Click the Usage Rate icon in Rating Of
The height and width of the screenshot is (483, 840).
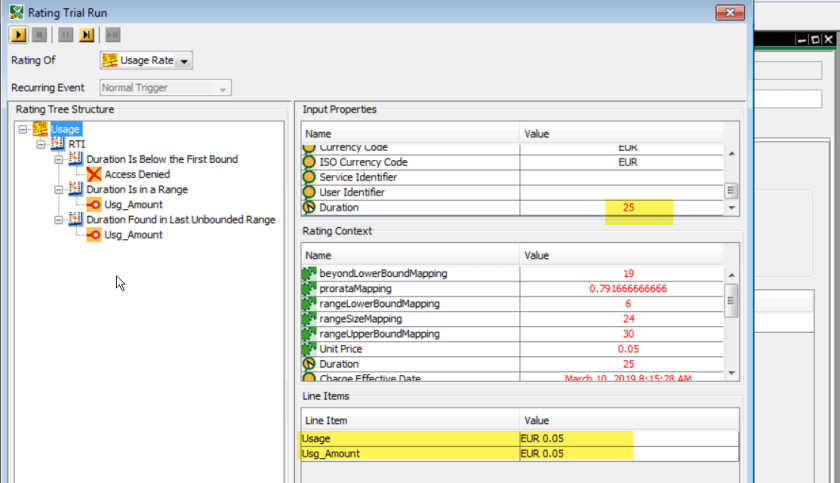tap(109, 61)
